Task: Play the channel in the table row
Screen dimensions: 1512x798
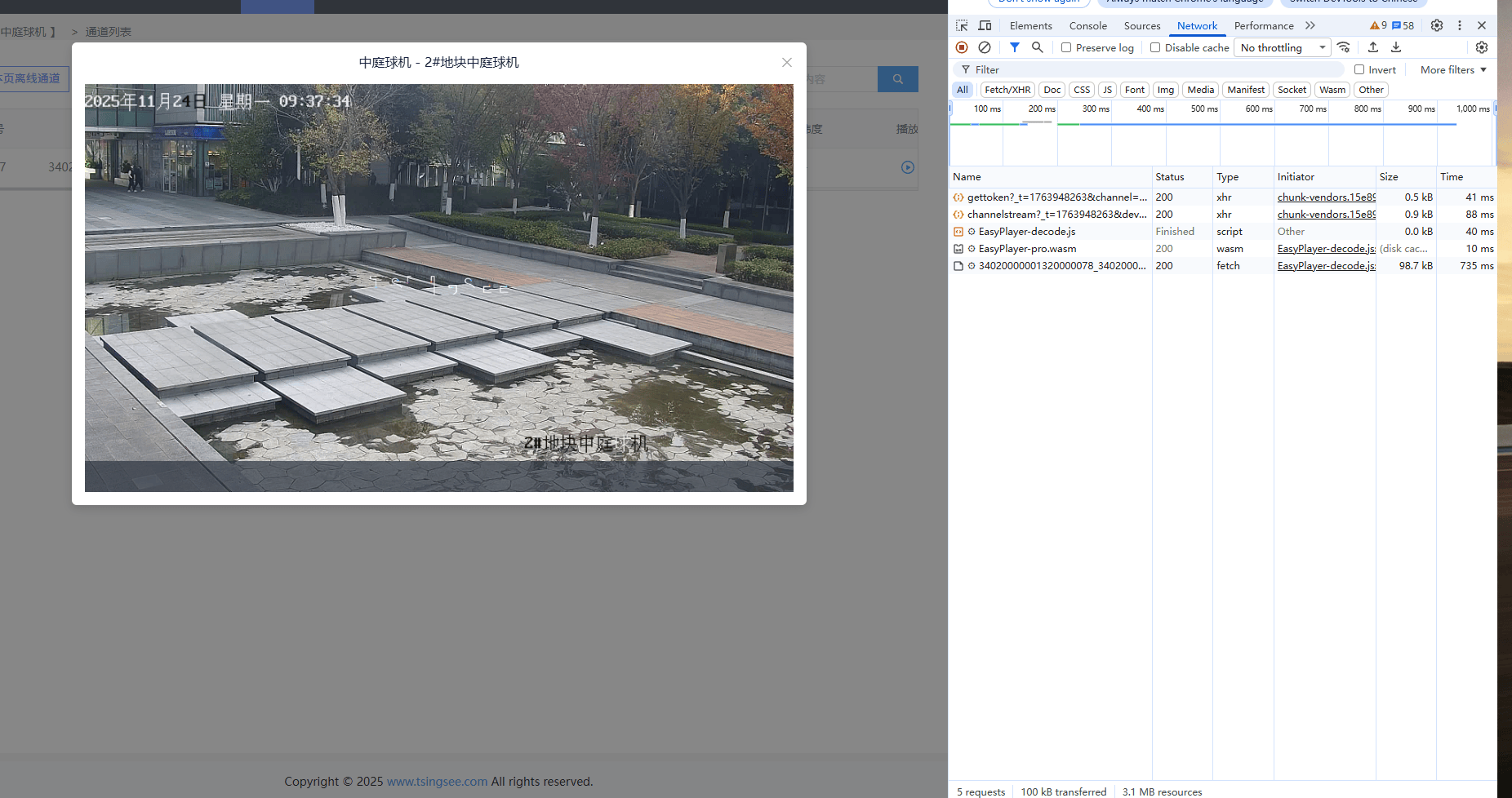Action: (907, 167)
